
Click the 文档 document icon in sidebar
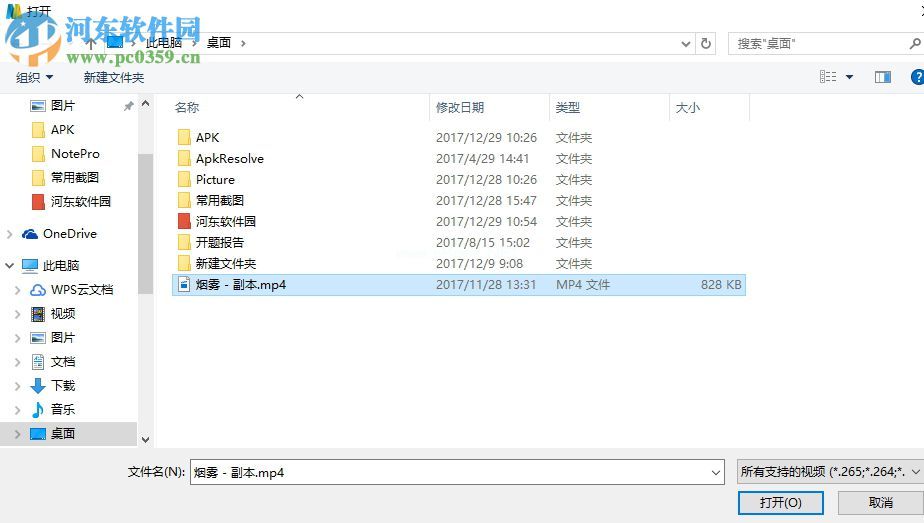point(38,362)
